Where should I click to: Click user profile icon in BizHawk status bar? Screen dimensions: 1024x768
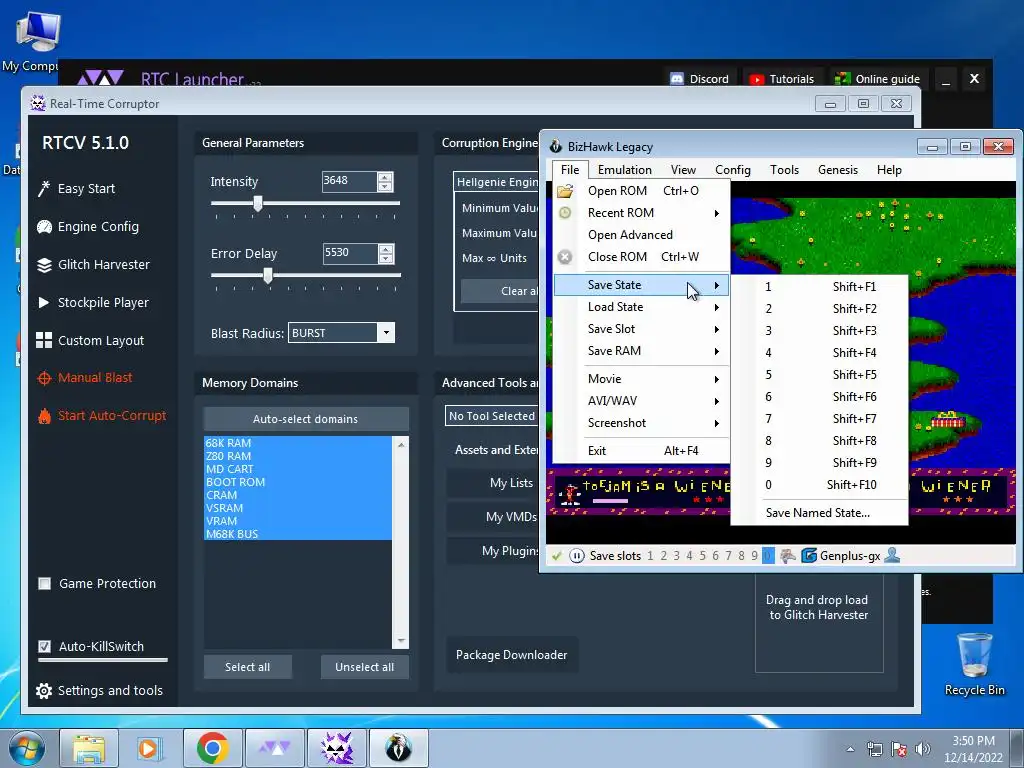click(892, 555)
